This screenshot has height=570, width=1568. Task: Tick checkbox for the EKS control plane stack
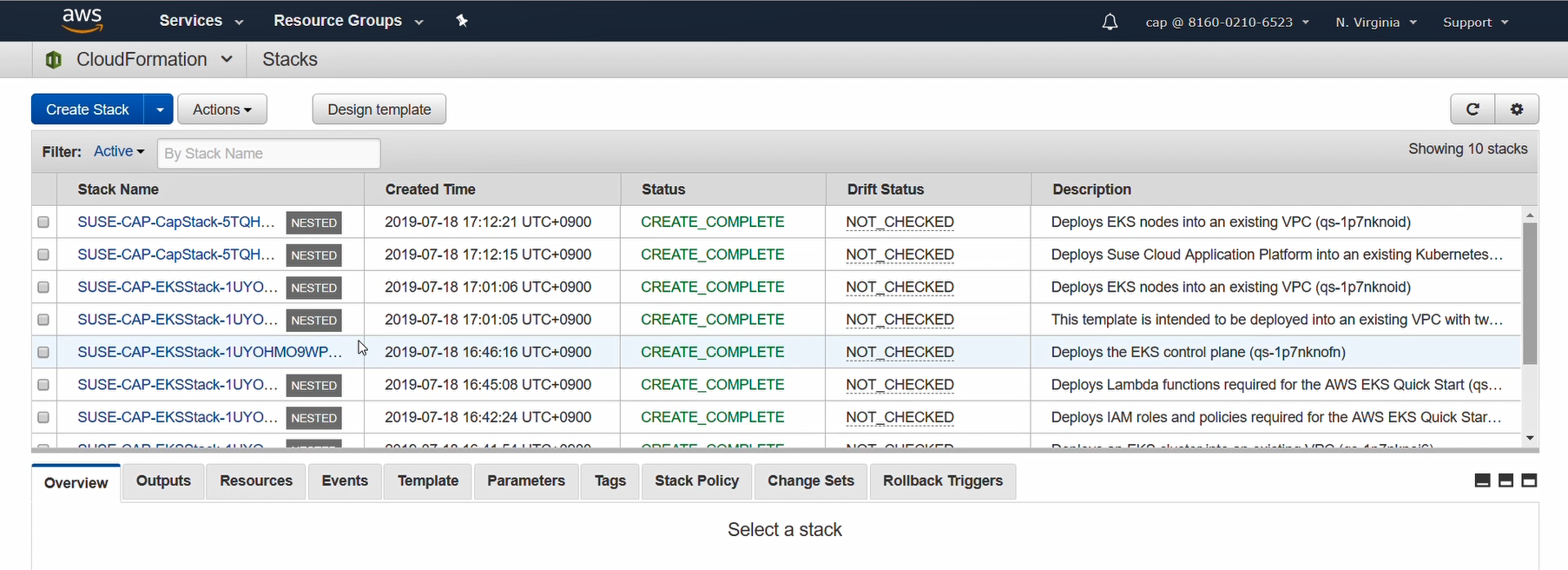click(43, 353)
